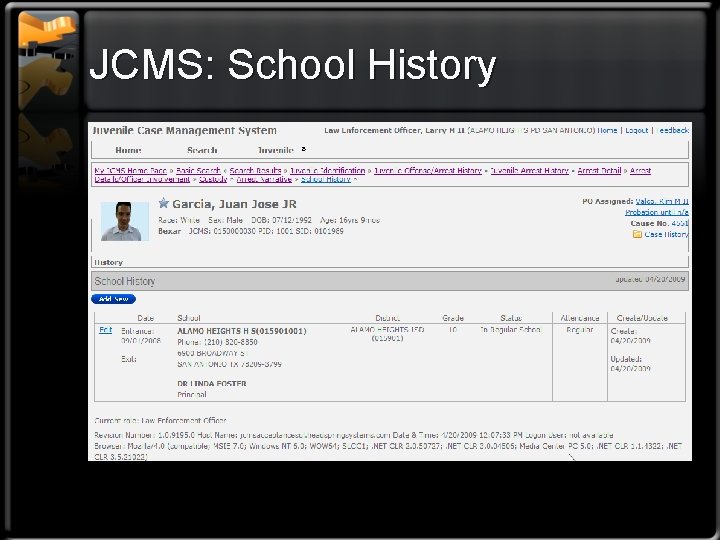Screen dimensions: 720x540
Task: Click the Create/Update column header
Action: pyautogui.click(x=642, y=318)
